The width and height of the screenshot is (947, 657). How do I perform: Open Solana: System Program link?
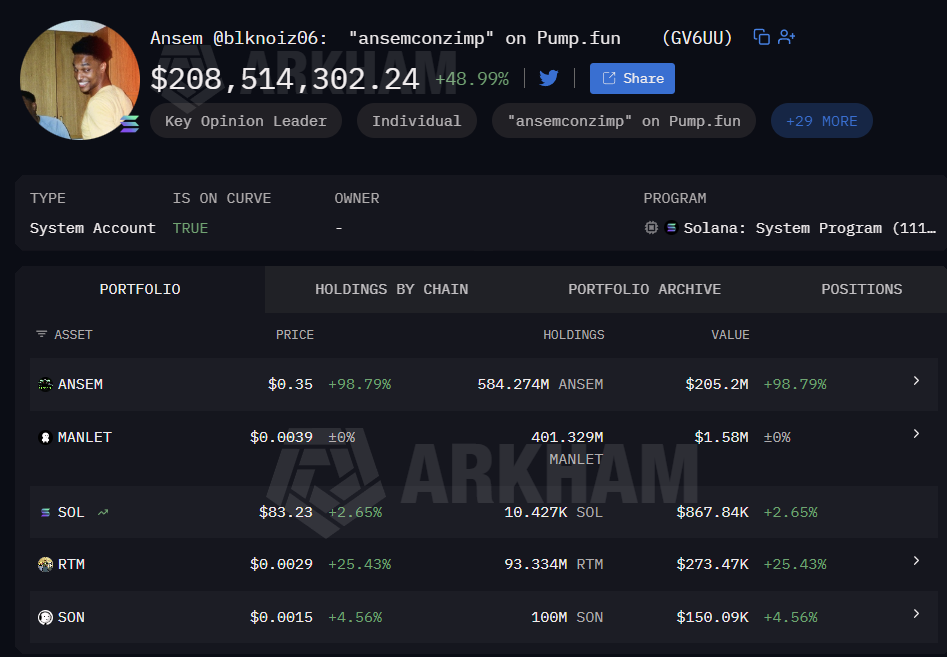pos(809,228)
